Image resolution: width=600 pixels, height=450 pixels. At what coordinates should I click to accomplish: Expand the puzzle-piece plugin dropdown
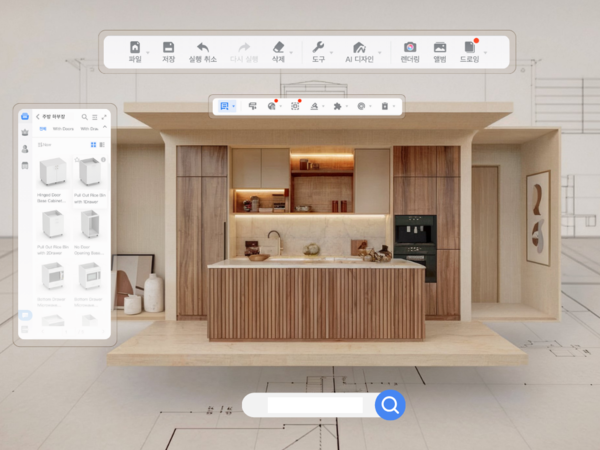point(348,106)
